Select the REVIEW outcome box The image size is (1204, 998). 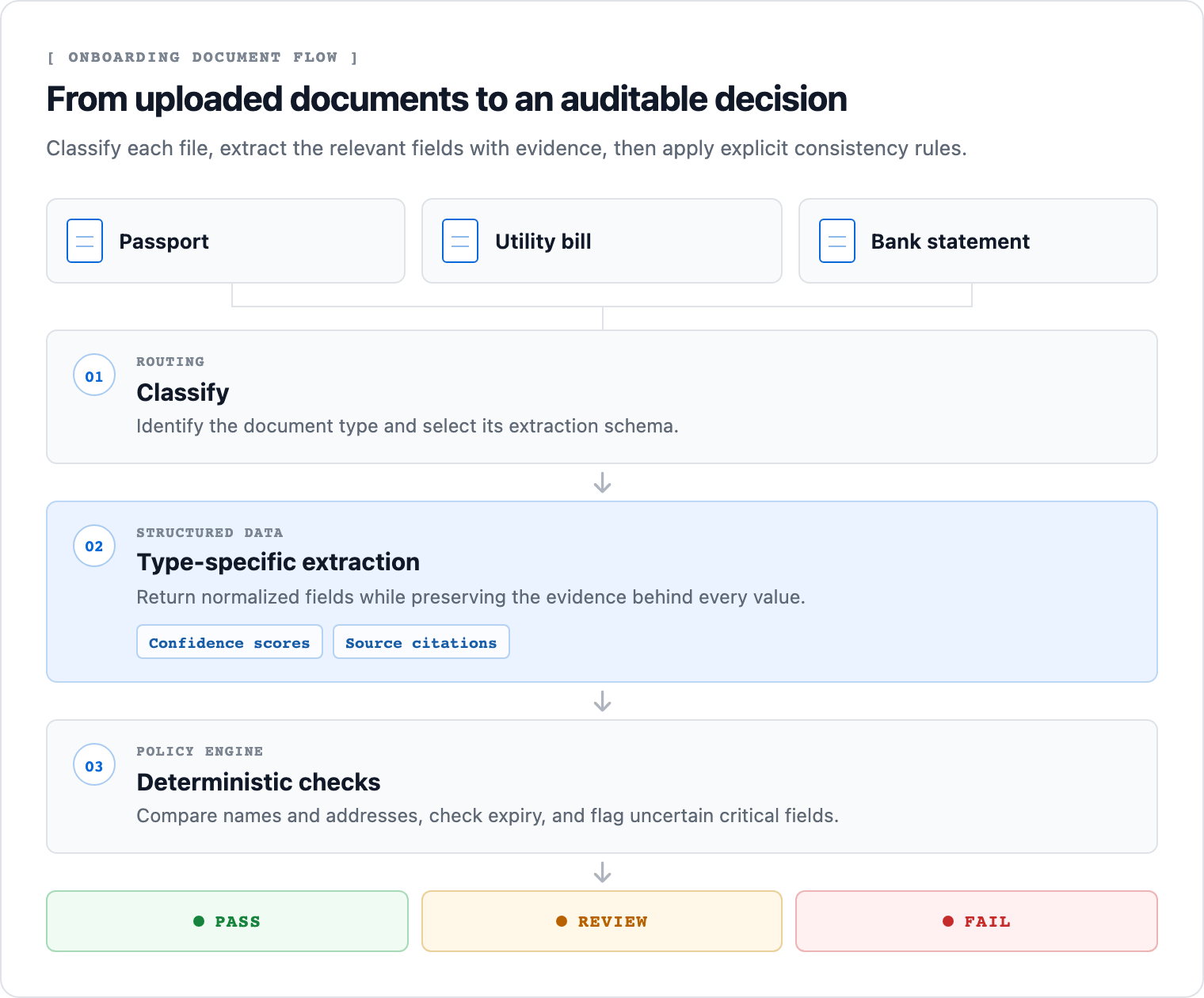[602, 921]
